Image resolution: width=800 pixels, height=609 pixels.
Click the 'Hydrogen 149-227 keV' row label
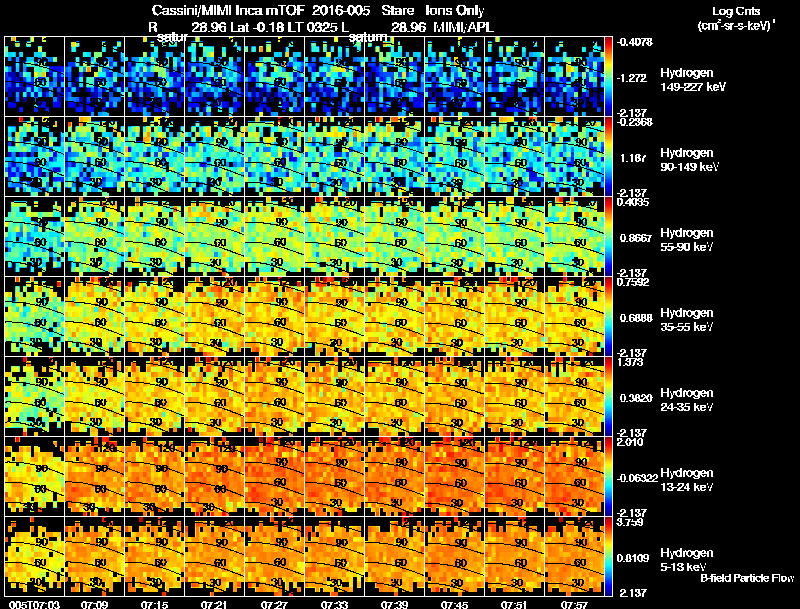point(692,80)
